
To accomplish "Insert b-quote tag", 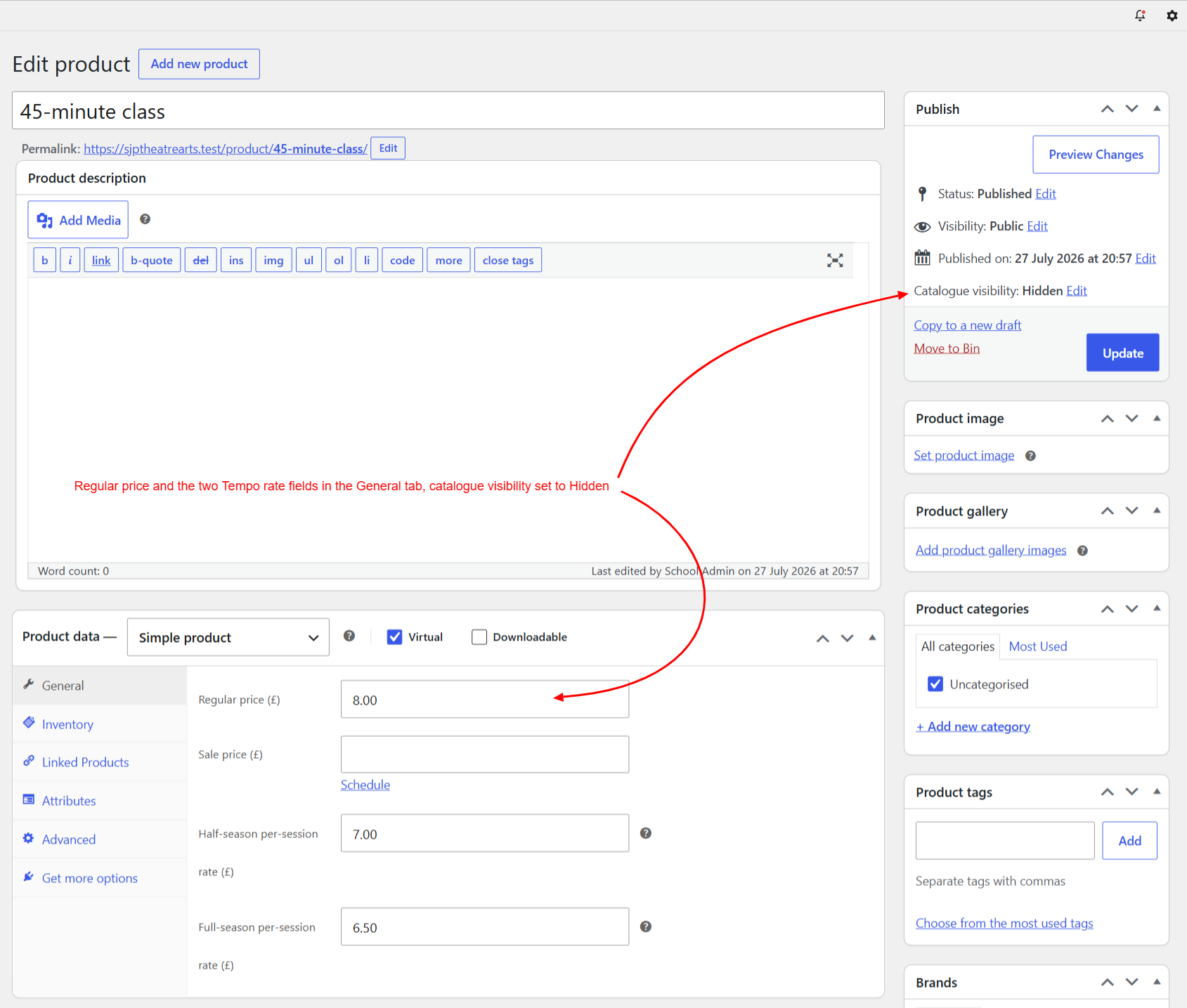I will [152, 260].
